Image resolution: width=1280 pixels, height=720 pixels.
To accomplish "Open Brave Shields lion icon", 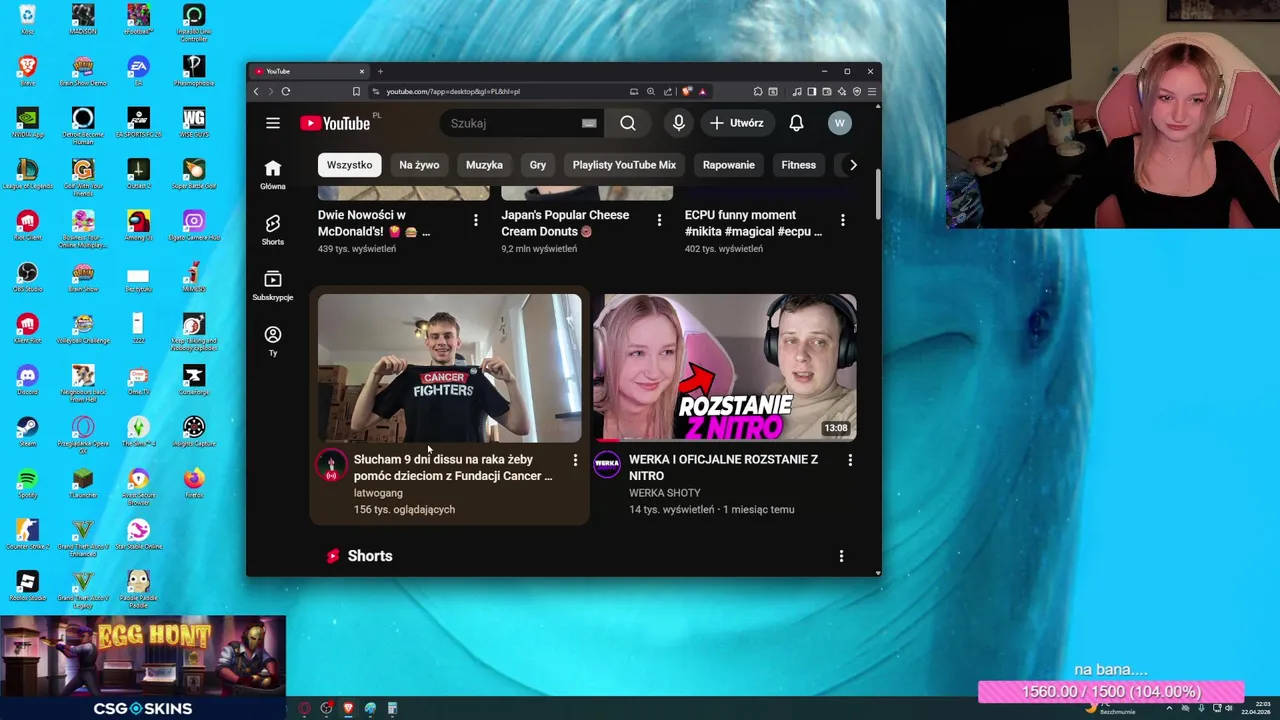I will [687, 91].
